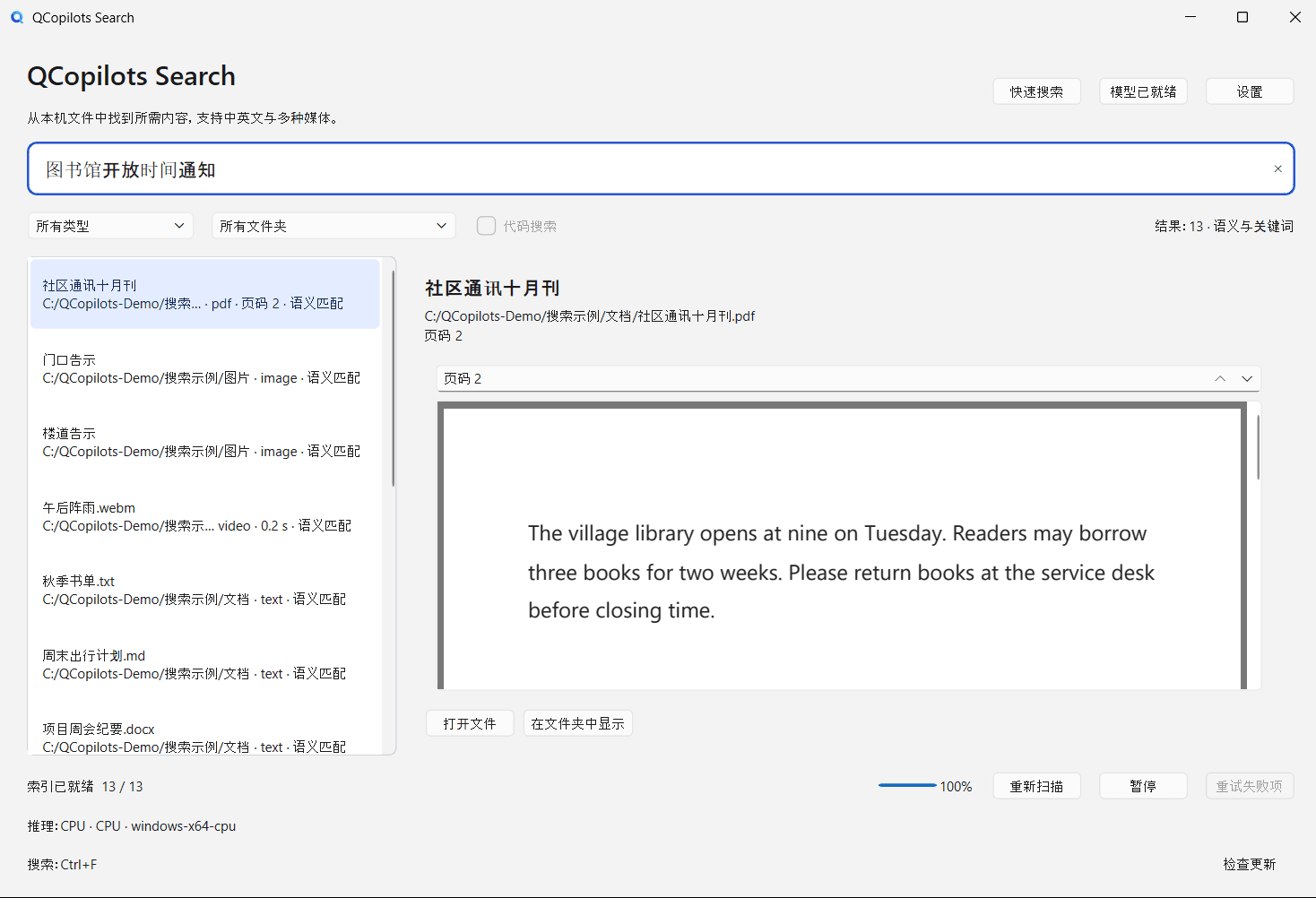Click the 模型已就绪 button

(x=1143, y=91)
